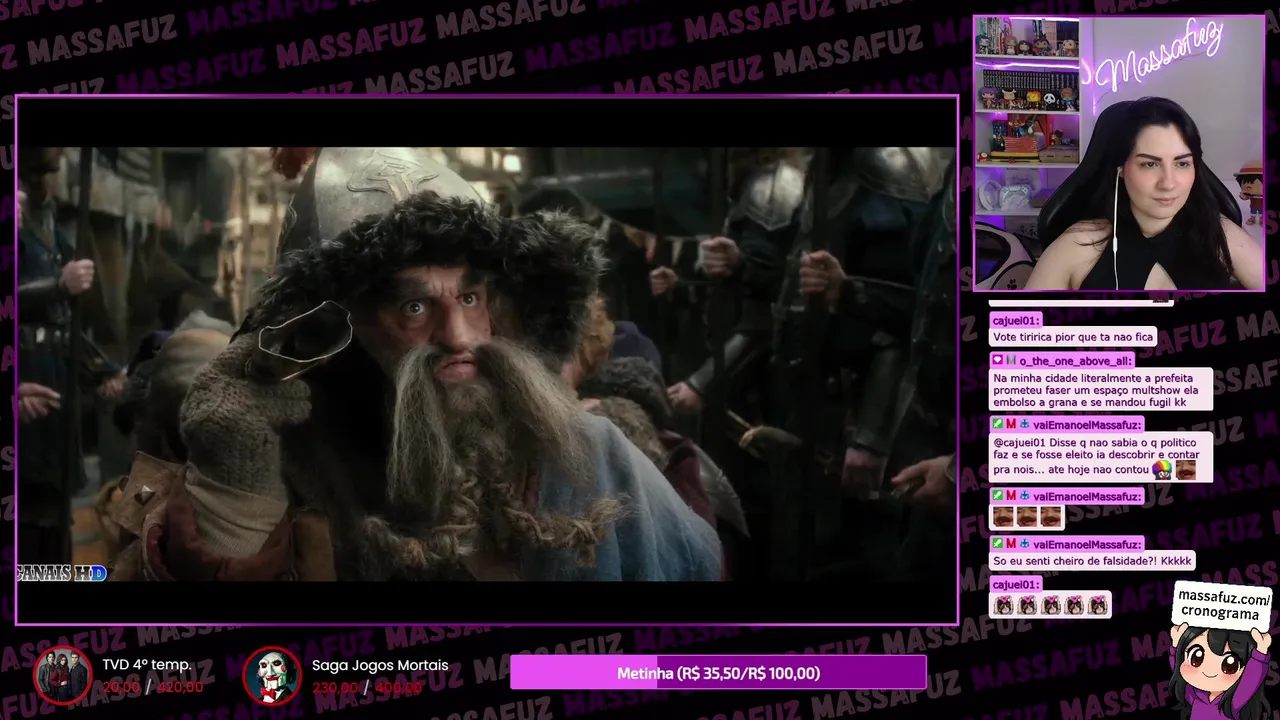The width and height of the screenshot is (1280, 720).
Task: Click the chibi mascot holding the sign
Action: (1220, 672)
